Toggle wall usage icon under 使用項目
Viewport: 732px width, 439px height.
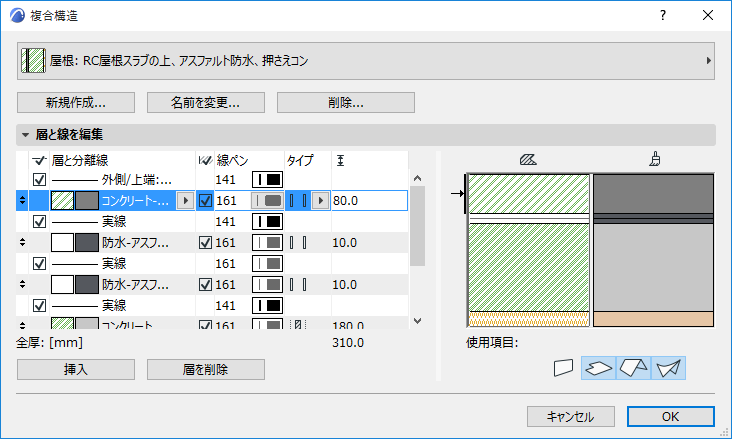pyautogui.click(x=563, y=368)
